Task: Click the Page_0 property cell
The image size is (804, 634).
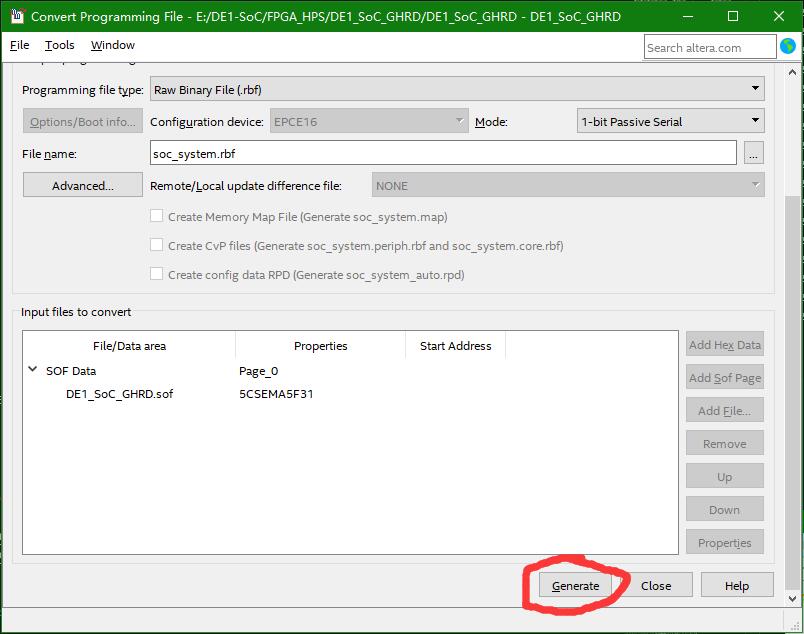Action: 258,370
